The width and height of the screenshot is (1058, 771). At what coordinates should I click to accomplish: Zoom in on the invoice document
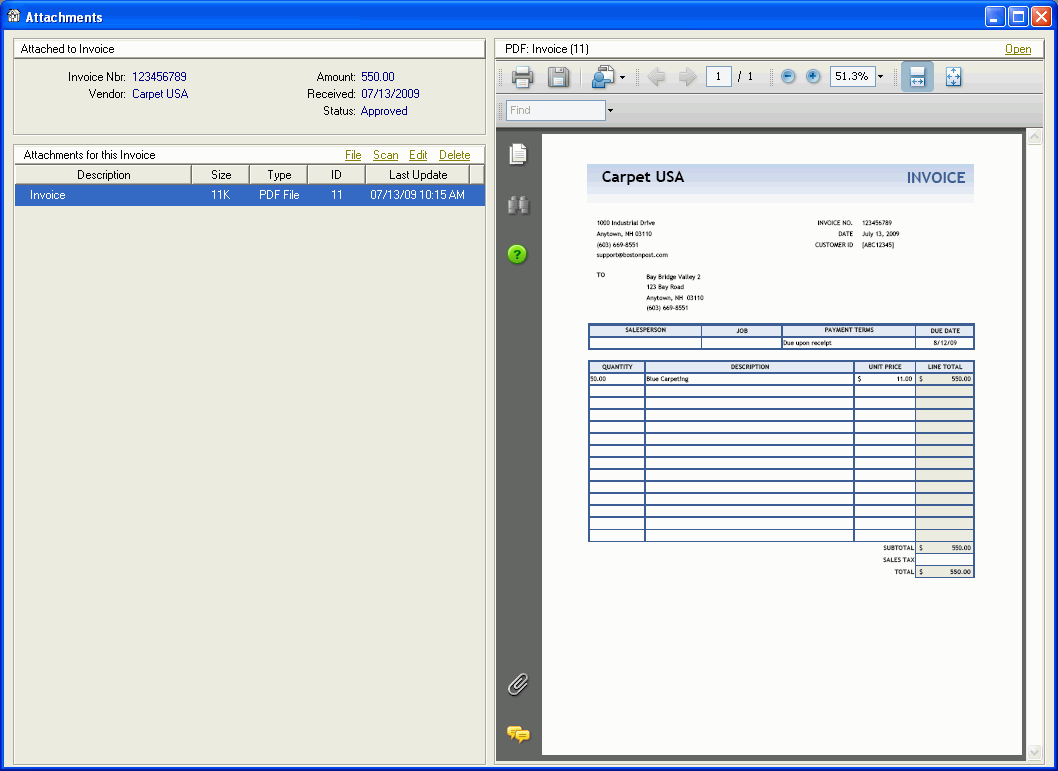812,76
